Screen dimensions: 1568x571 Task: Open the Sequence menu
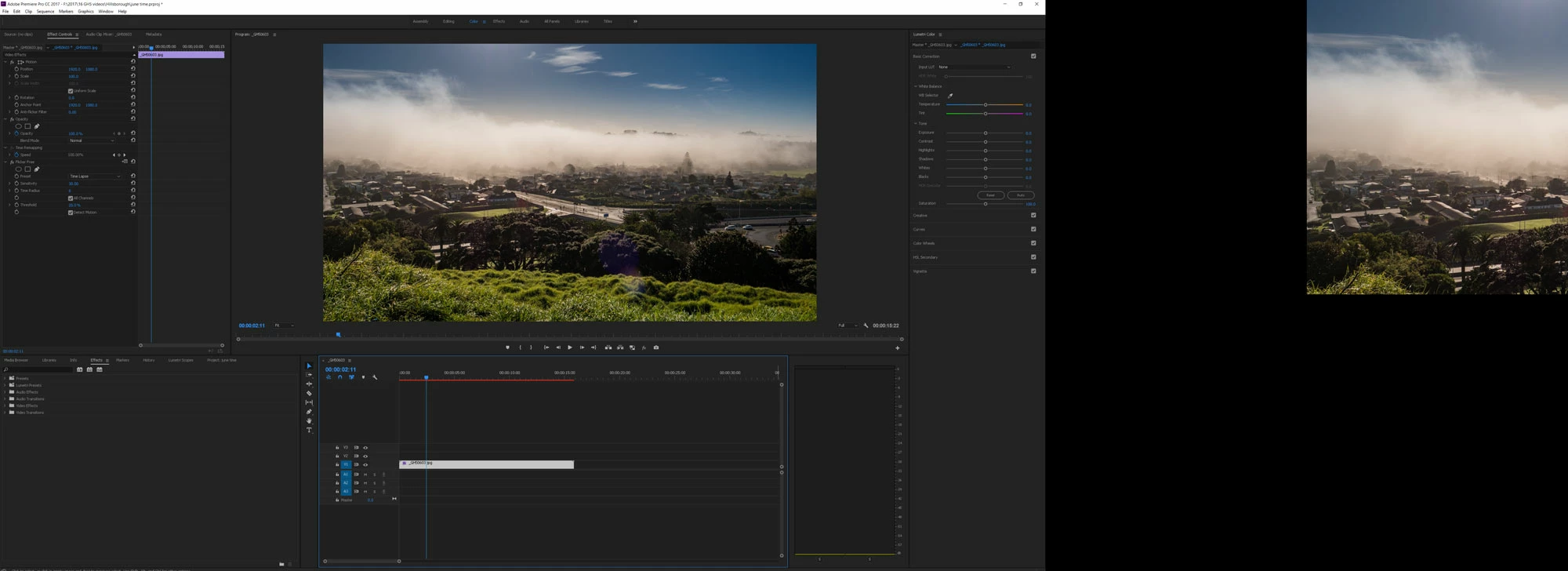coord(45,12)
